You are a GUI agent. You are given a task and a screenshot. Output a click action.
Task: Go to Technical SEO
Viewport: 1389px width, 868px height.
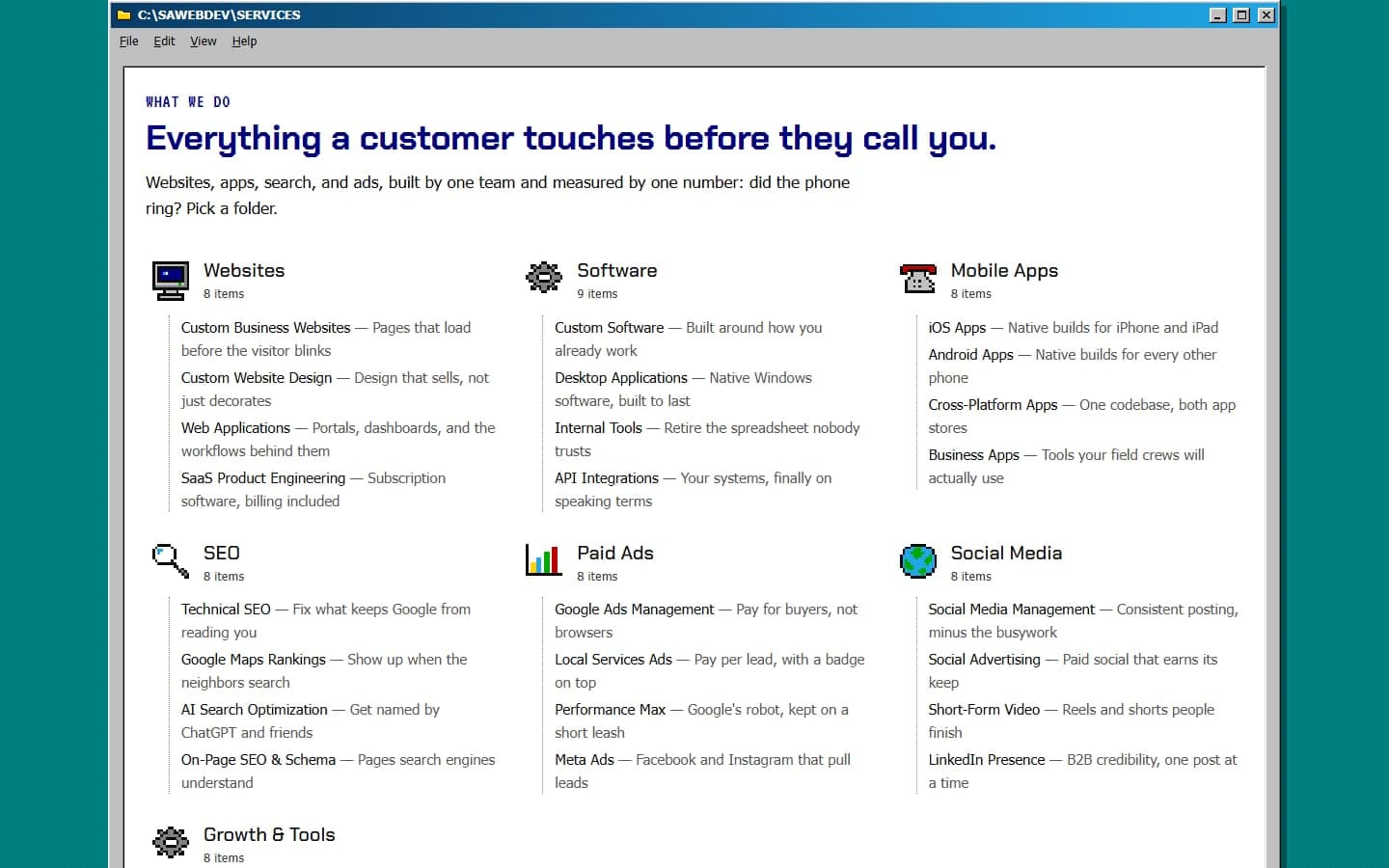coord(226,610)
